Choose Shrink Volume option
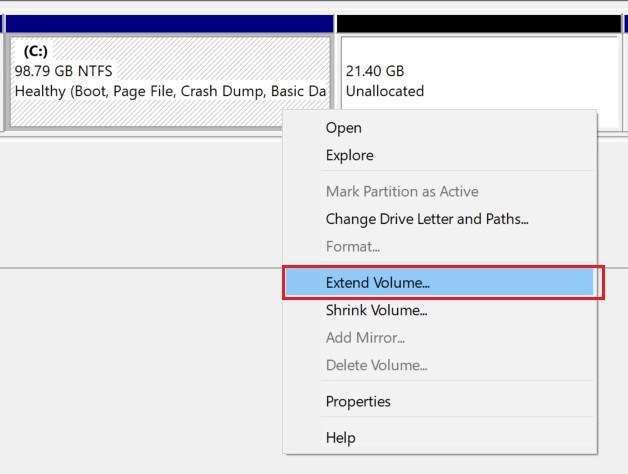The width and height of the screenshot is (628, 474). pyautogui.click(x=439, y=310)
